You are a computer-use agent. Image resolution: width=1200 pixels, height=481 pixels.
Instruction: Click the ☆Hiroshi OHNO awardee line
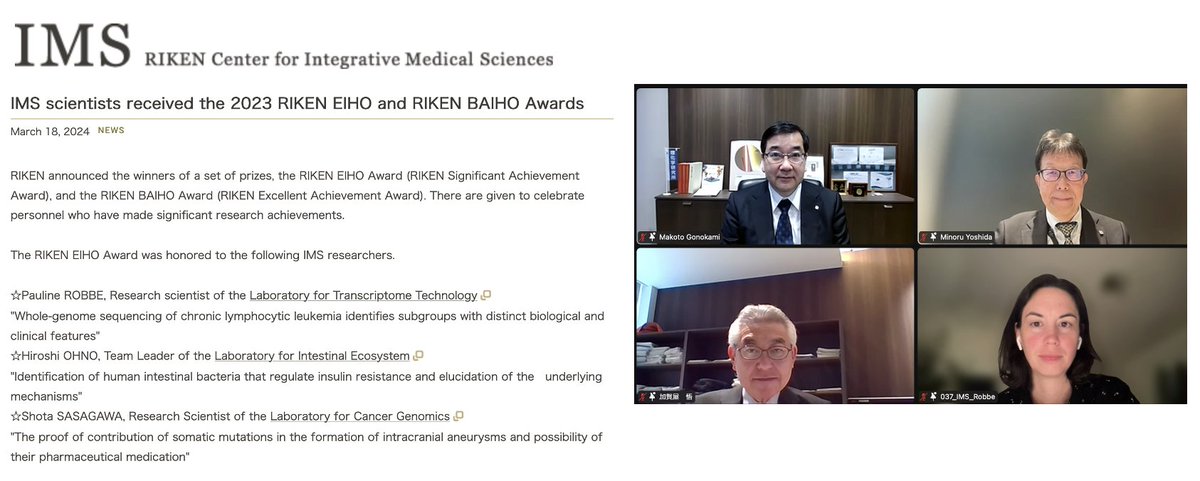coord(217,355)
